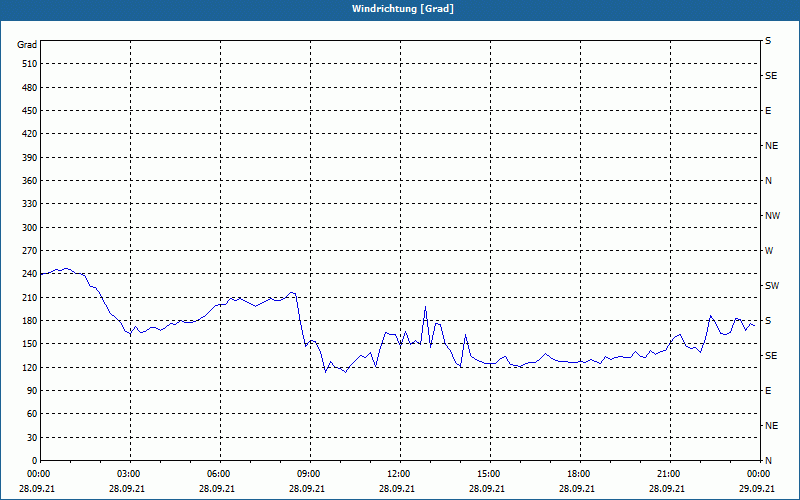Click the "Grad" unit label on y-axis
800x500 pixels.
point(27,45)
